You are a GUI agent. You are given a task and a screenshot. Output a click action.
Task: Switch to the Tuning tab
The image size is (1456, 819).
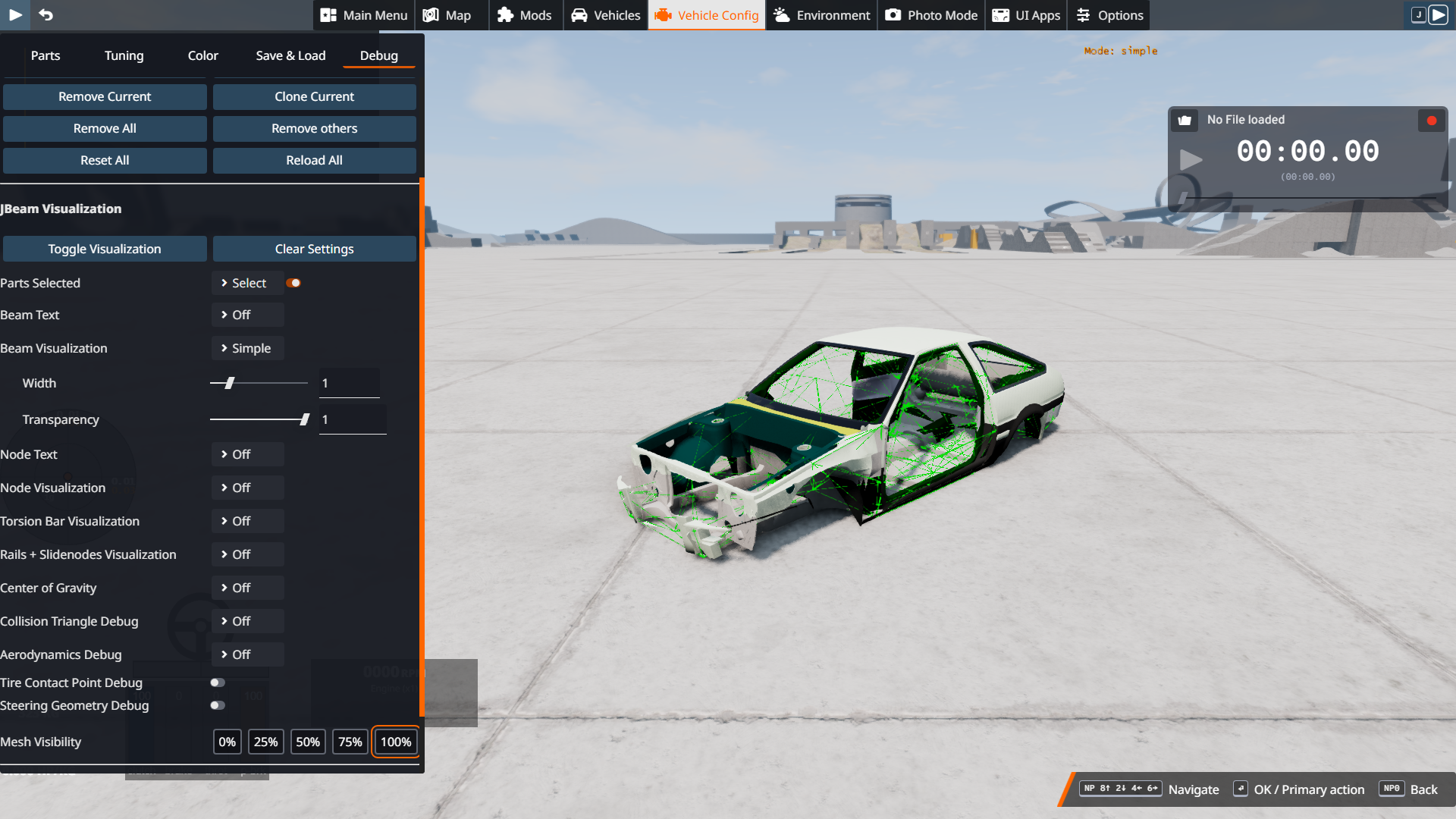coord(124,55)
